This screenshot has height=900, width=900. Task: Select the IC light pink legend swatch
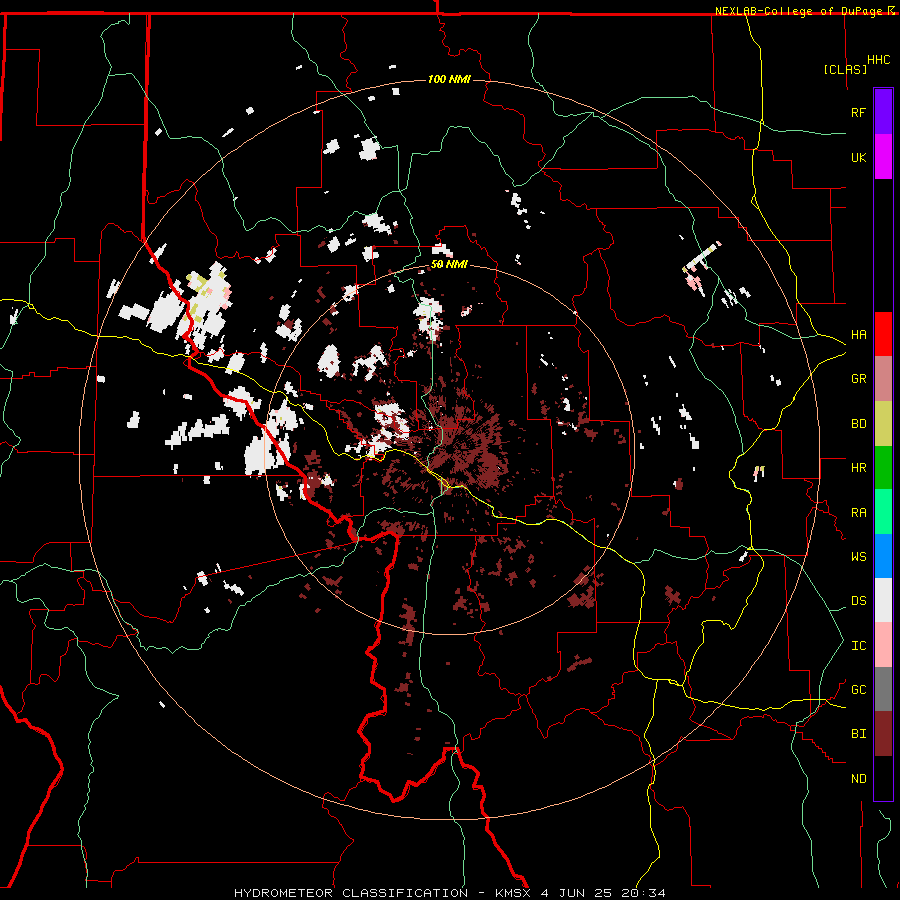[883, 645]
